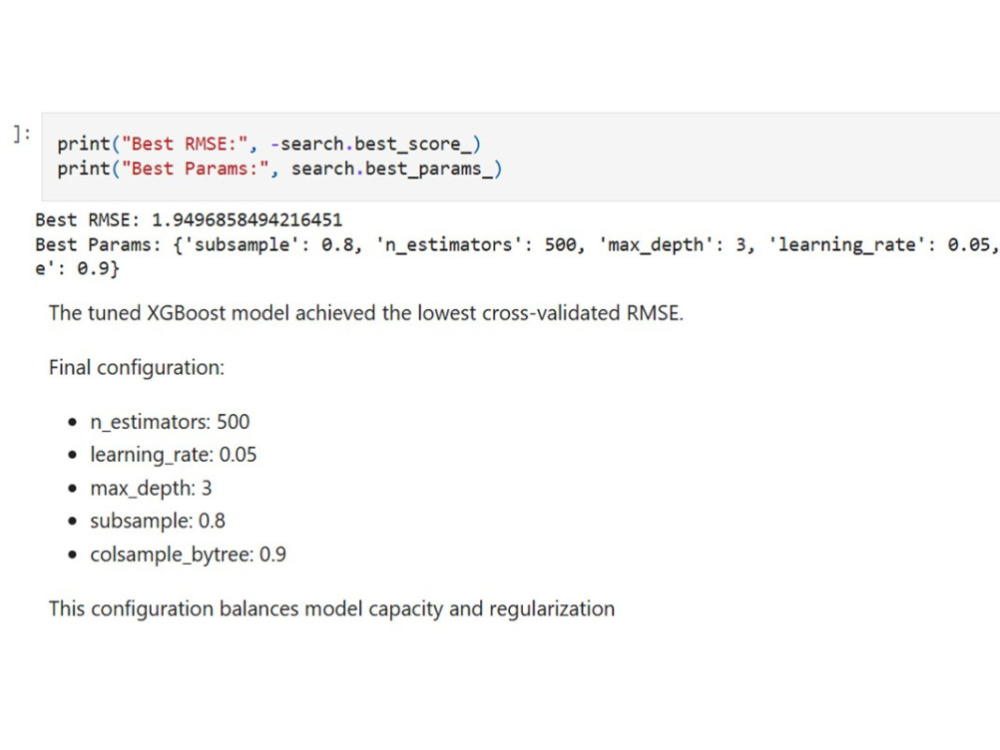Click the bullet 'max_depth: 3'

pyautogui.click(x=151, y=489)
